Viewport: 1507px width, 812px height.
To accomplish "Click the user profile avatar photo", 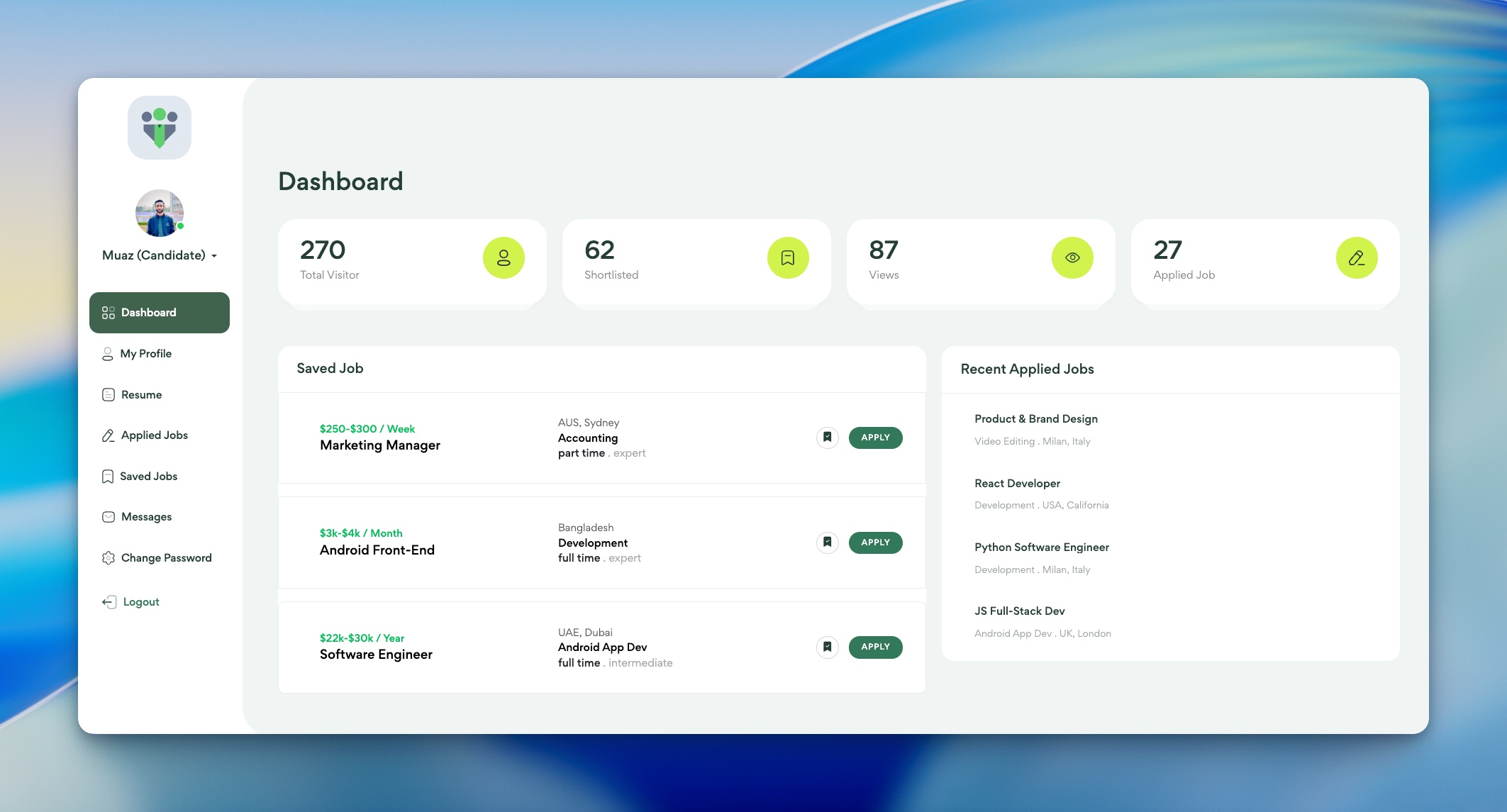I will [x=160, y=213].
